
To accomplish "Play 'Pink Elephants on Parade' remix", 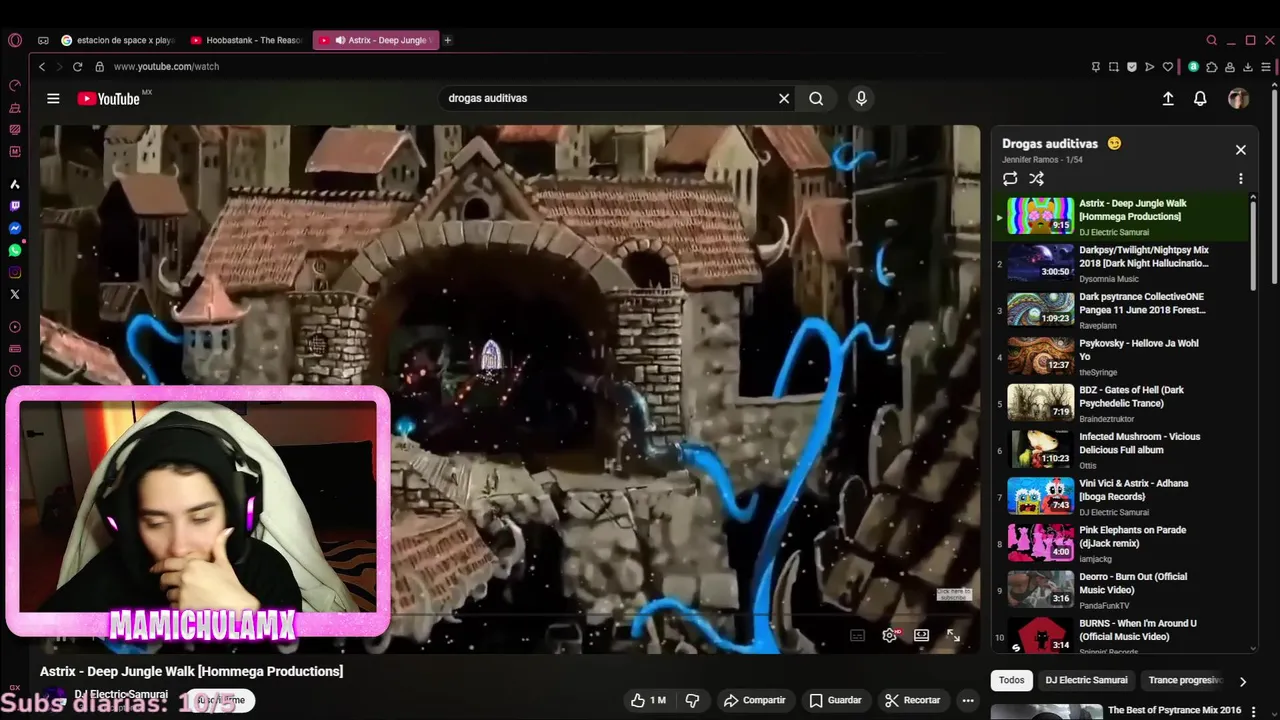I will [1122, 543].
